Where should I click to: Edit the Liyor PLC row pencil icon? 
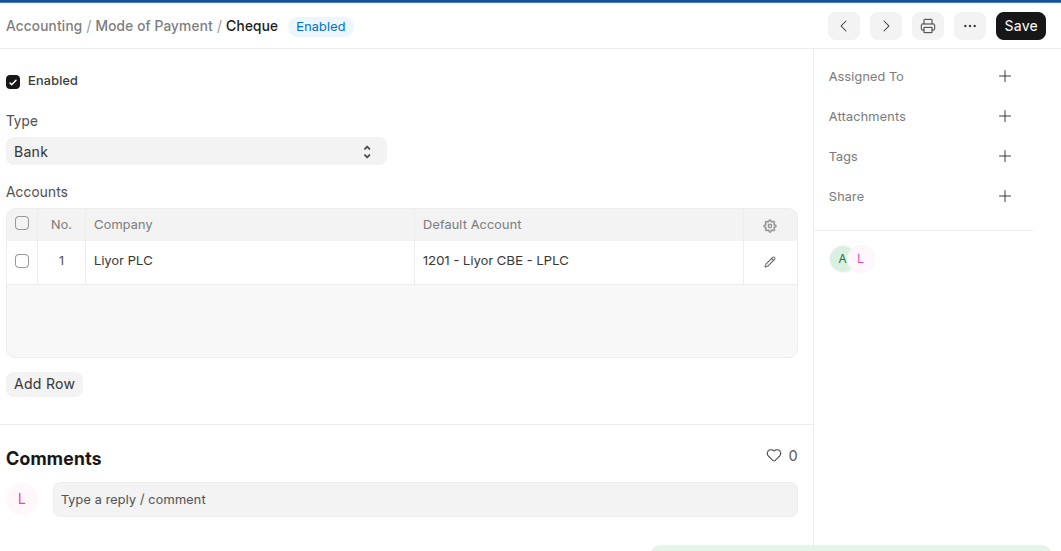[769, 262]
